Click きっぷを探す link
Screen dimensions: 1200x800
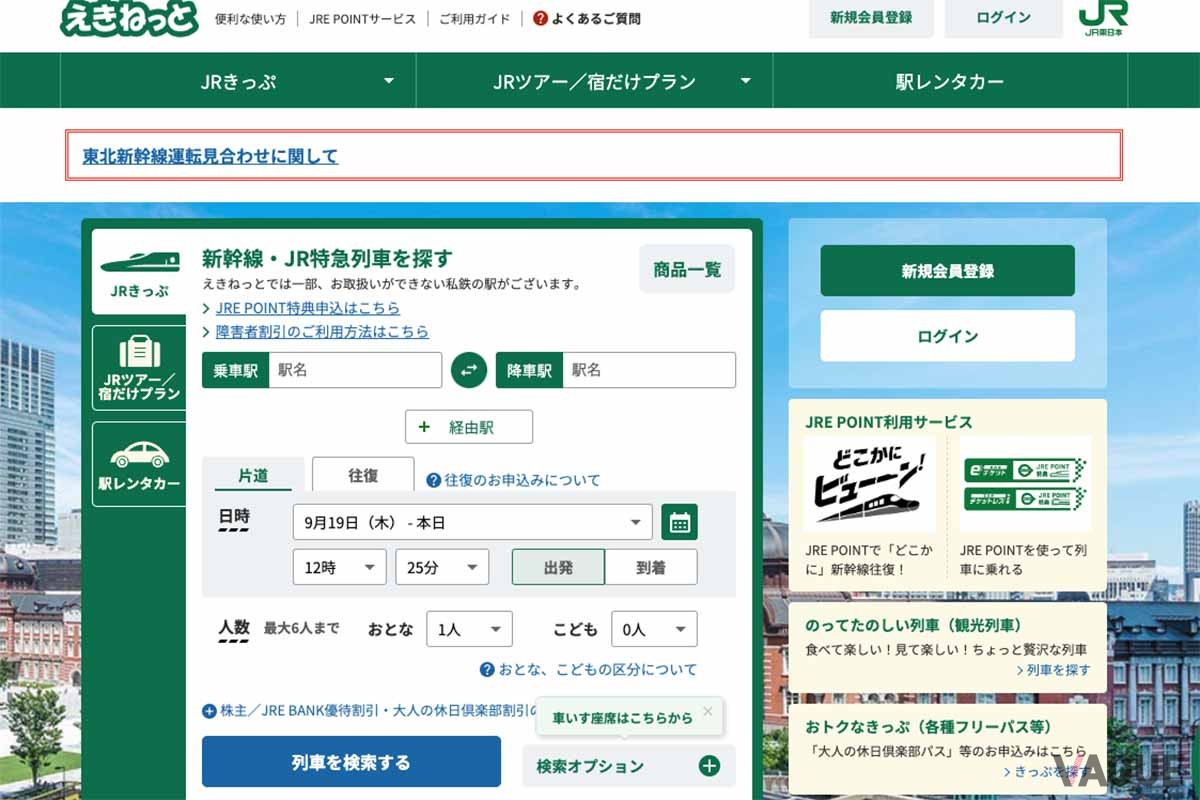[x=1048, y=772]
